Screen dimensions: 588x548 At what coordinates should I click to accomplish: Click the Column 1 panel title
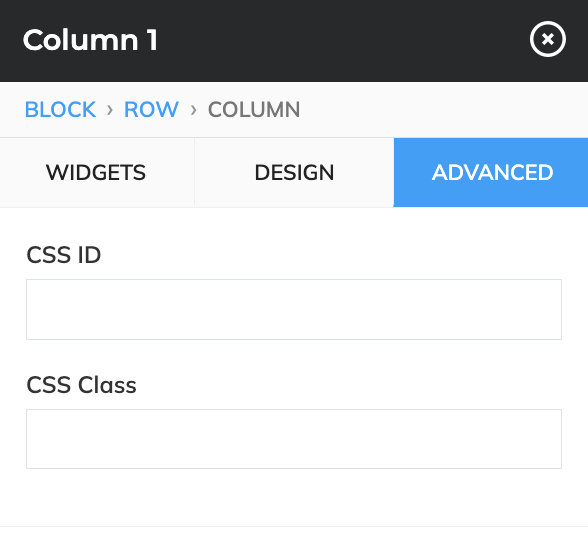pos(90,40)
